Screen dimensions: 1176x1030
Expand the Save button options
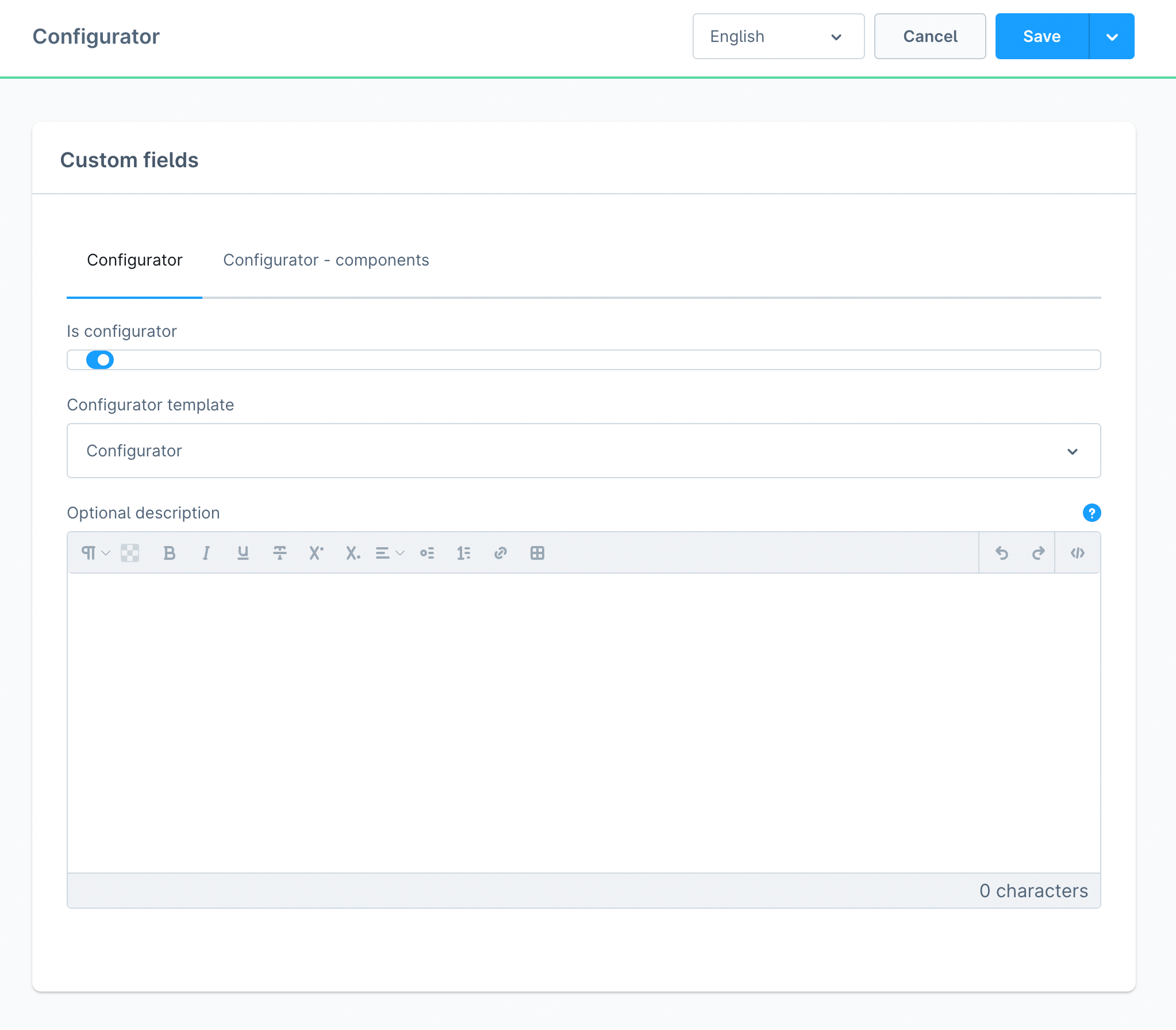1113,36
